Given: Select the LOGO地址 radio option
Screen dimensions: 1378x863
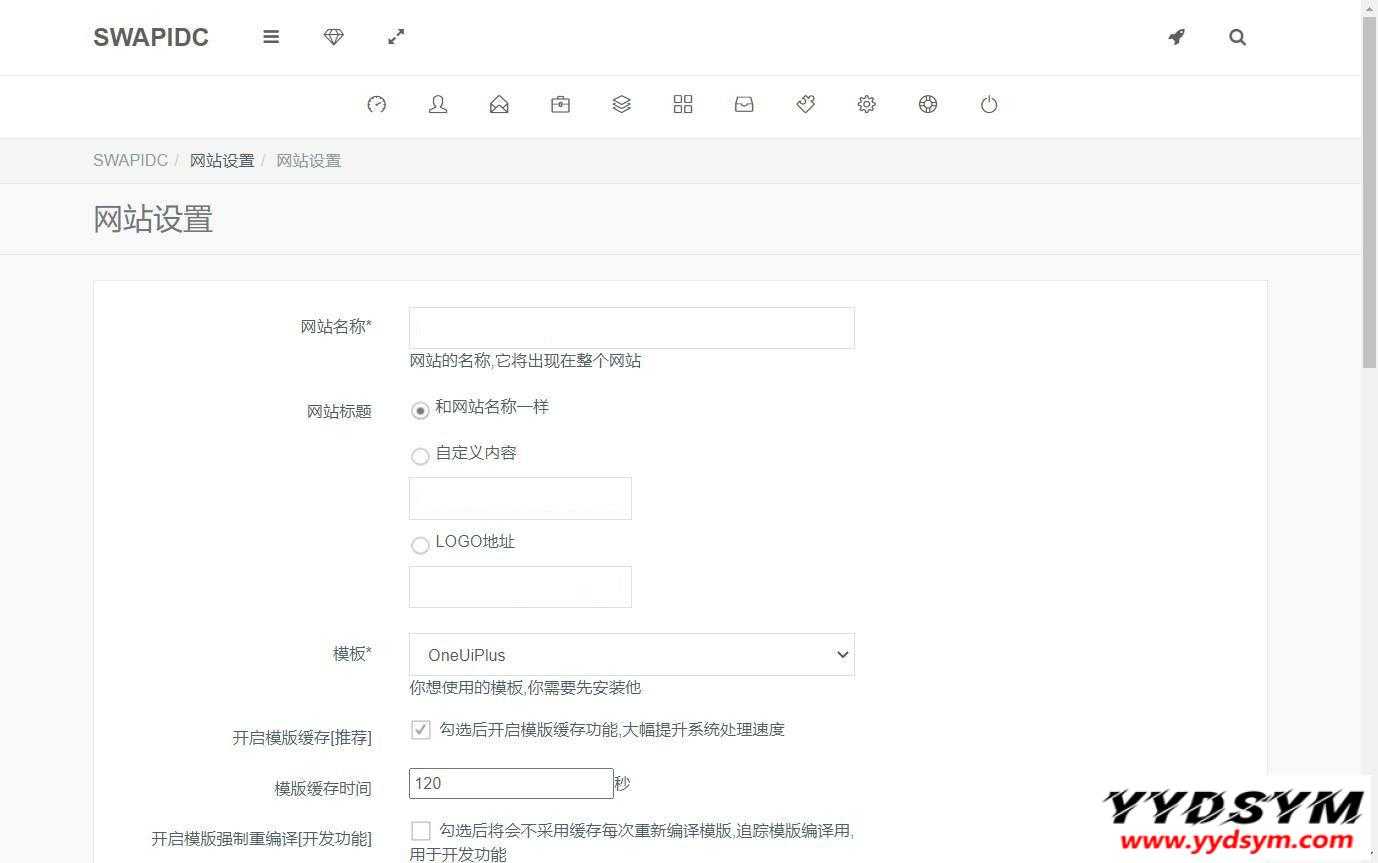Looking at the screenshot, I should point(420,545).
